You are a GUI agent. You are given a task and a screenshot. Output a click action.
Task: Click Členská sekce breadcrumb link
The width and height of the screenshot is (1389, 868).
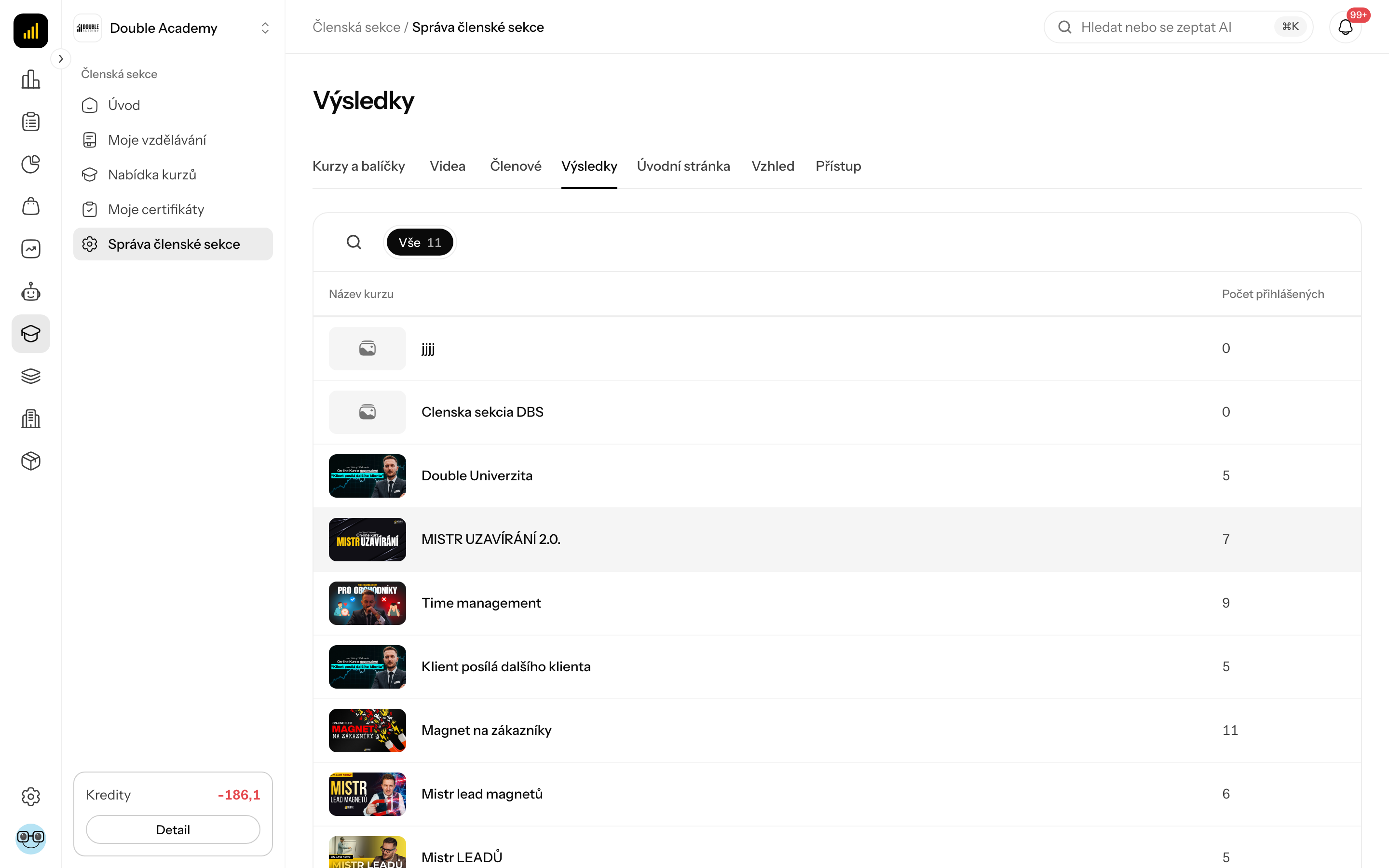356,27
